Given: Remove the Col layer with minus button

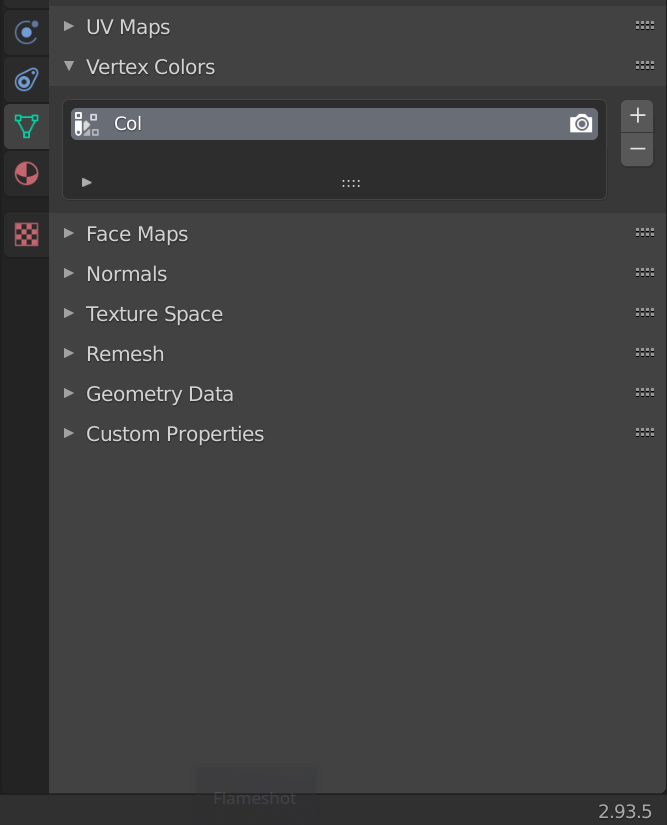Looking at the screenshot, I should pos(636,148).
